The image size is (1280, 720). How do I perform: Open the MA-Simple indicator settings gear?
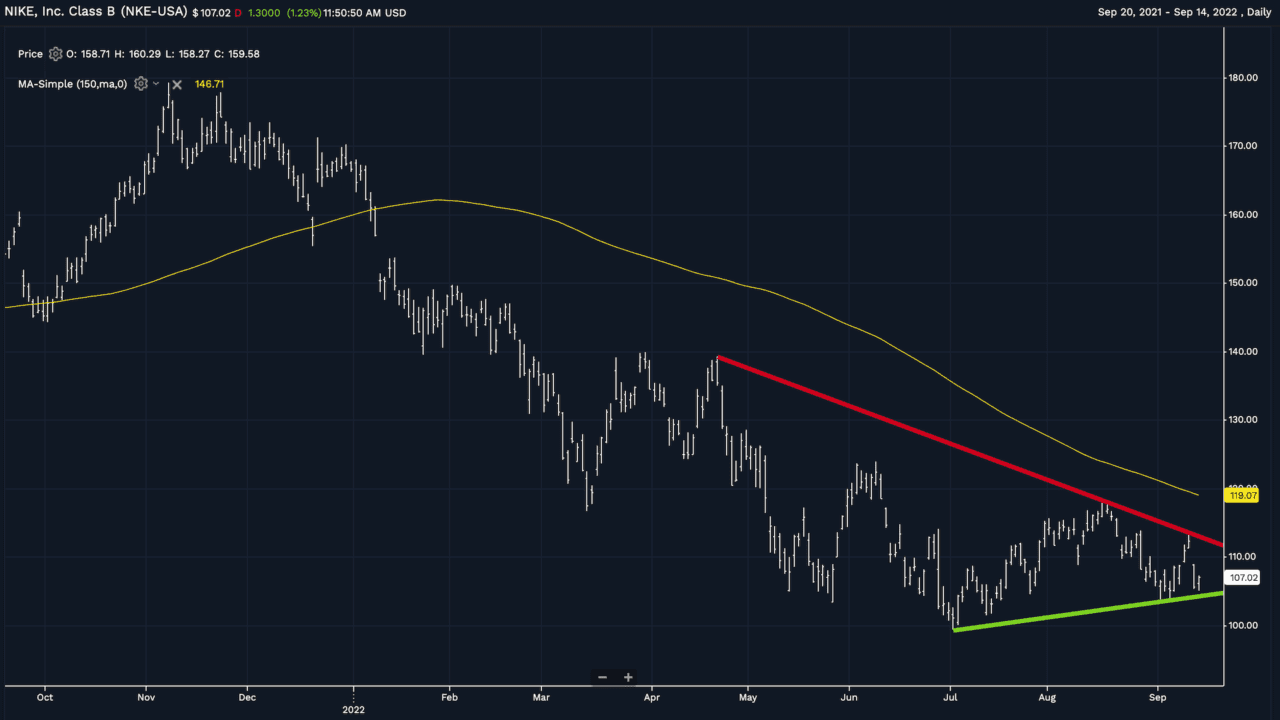[x=141, y=84]
